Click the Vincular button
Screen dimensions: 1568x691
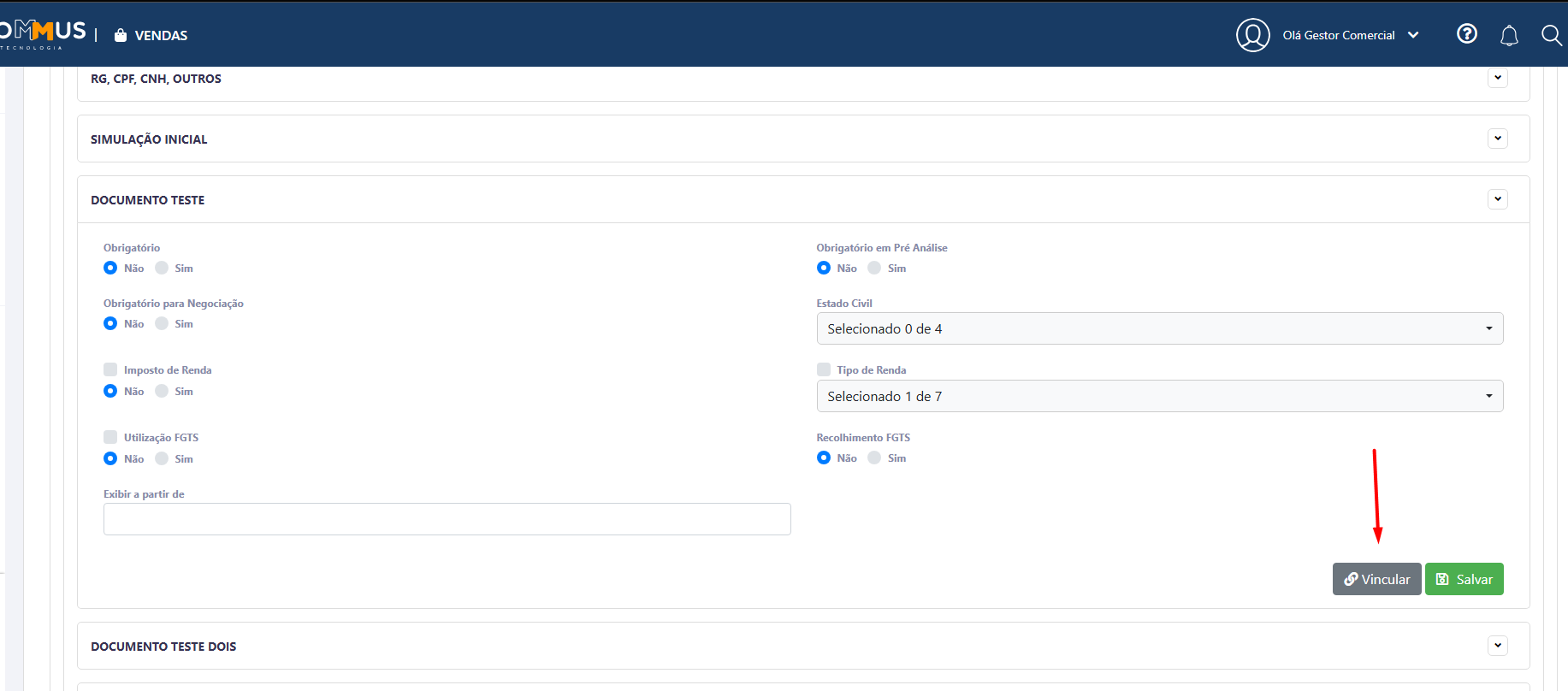coord(1377,579)
